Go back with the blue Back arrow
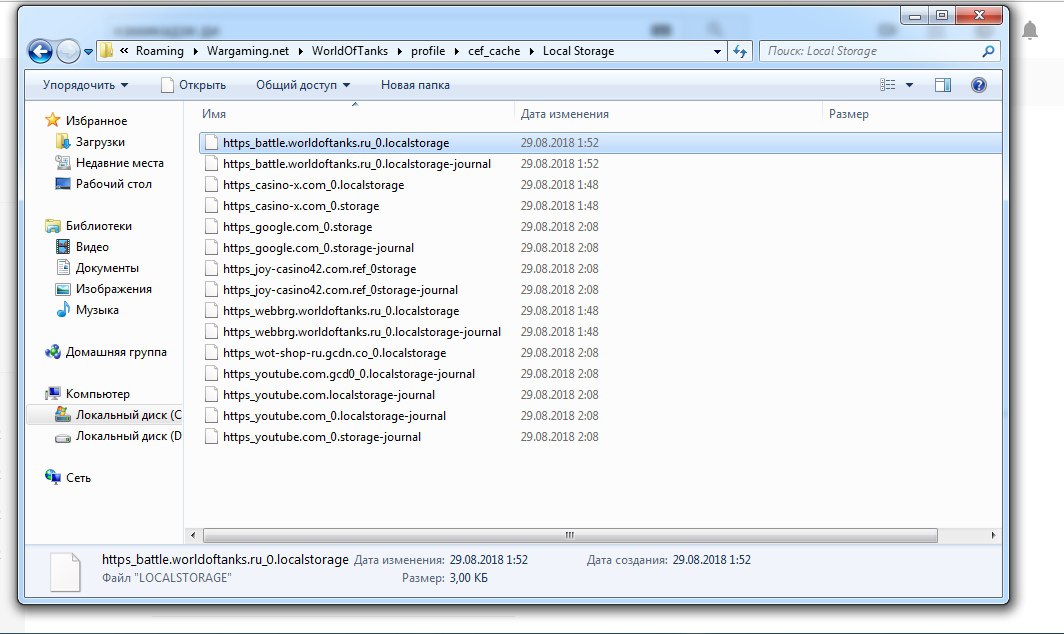 coord(40,51)
